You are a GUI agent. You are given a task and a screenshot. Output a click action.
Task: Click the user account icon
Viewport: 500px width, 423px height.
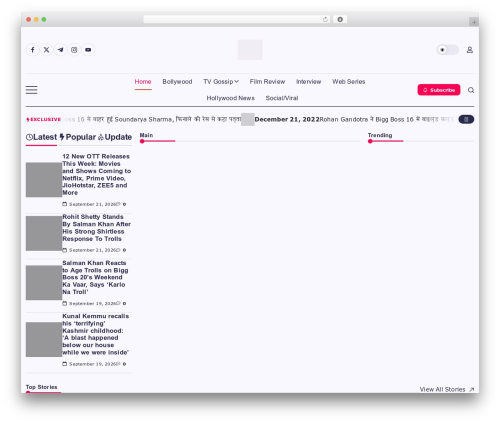point(470,50)
